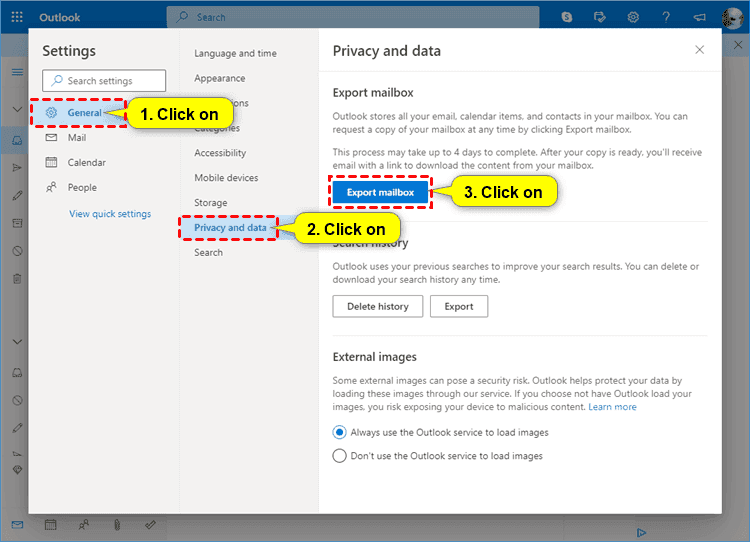This screenshot has height=542, width=750.
Task: Click the To Do checkmark icon
Action: [150, 524]
